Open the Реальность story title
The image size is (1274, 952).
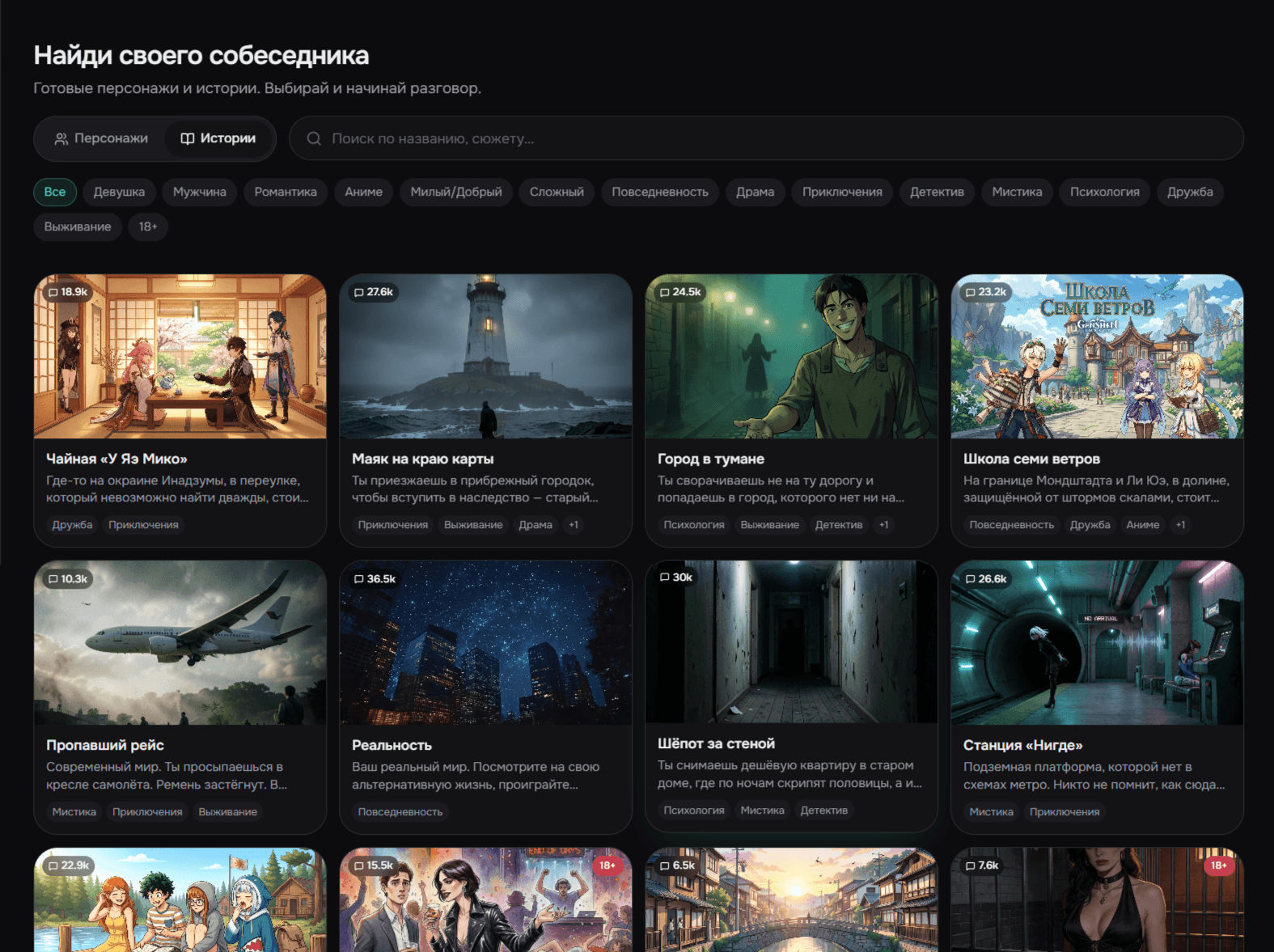pyautogui.click(x=392, y=745)
